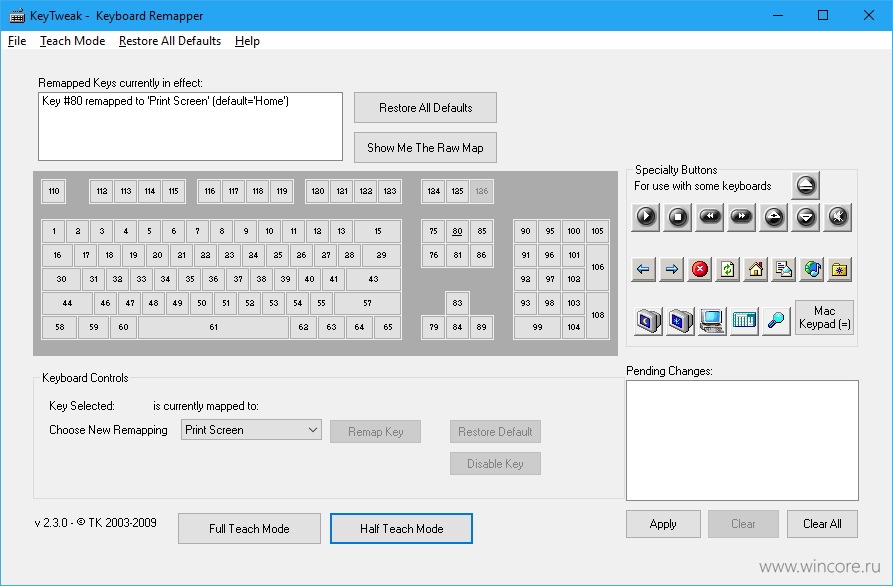Select the Play media specialty button
This screenshot has width=893, height=586.
click(x=646, y=217)
